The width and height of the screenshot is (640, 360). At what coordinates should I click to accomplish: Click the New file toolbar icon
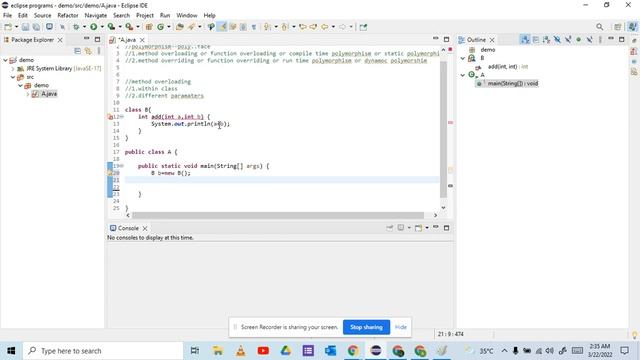[x=8, y=27]
